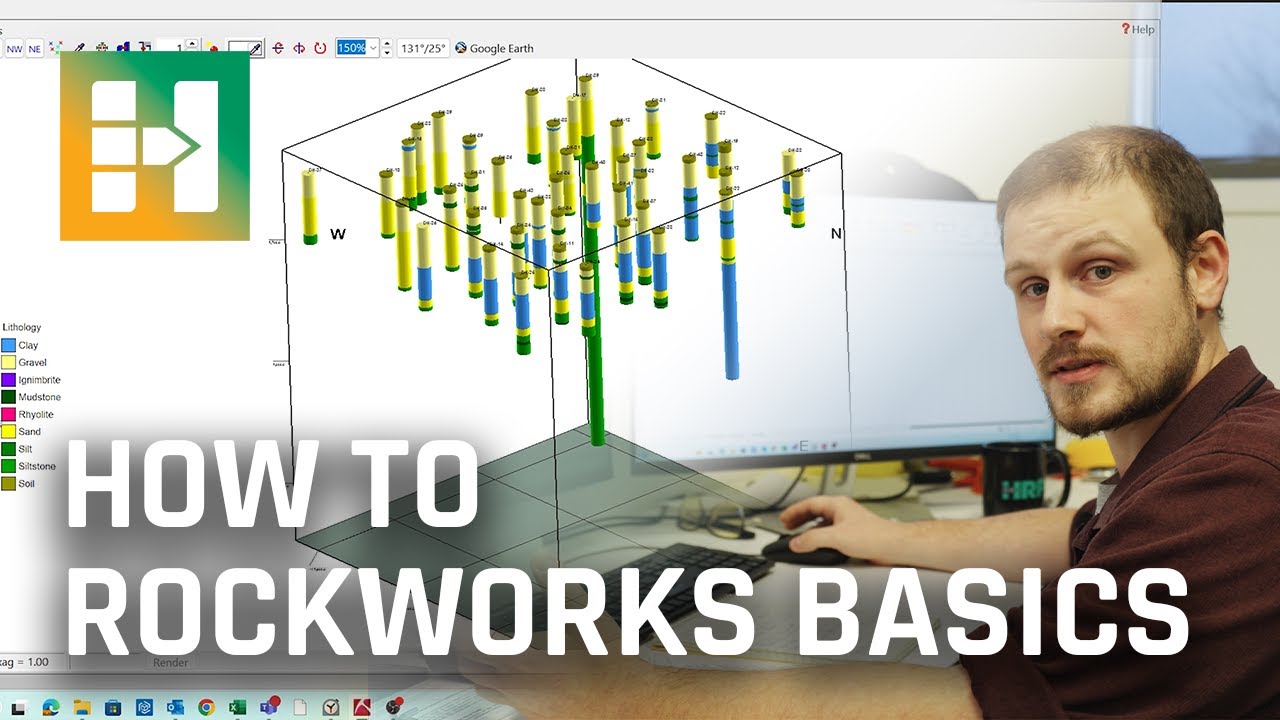Open Microsoft Store from the taskbar

[x=113, y=707]
